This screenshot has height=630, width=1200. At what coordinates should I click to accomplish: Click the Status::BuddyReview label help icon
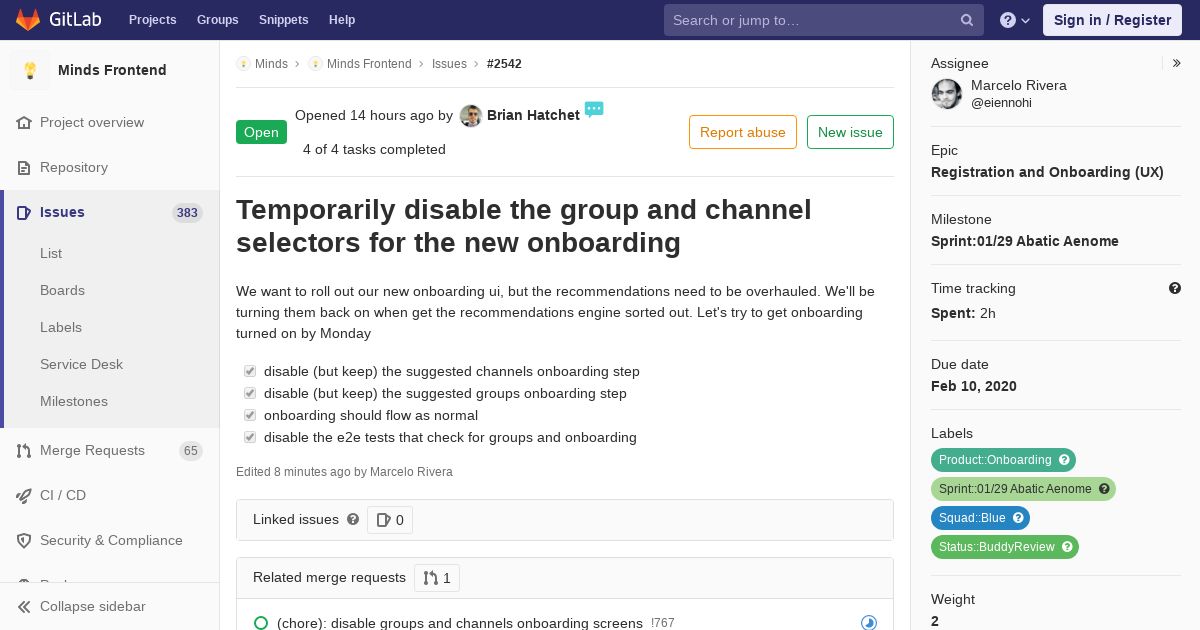[x=1067, y=547]
